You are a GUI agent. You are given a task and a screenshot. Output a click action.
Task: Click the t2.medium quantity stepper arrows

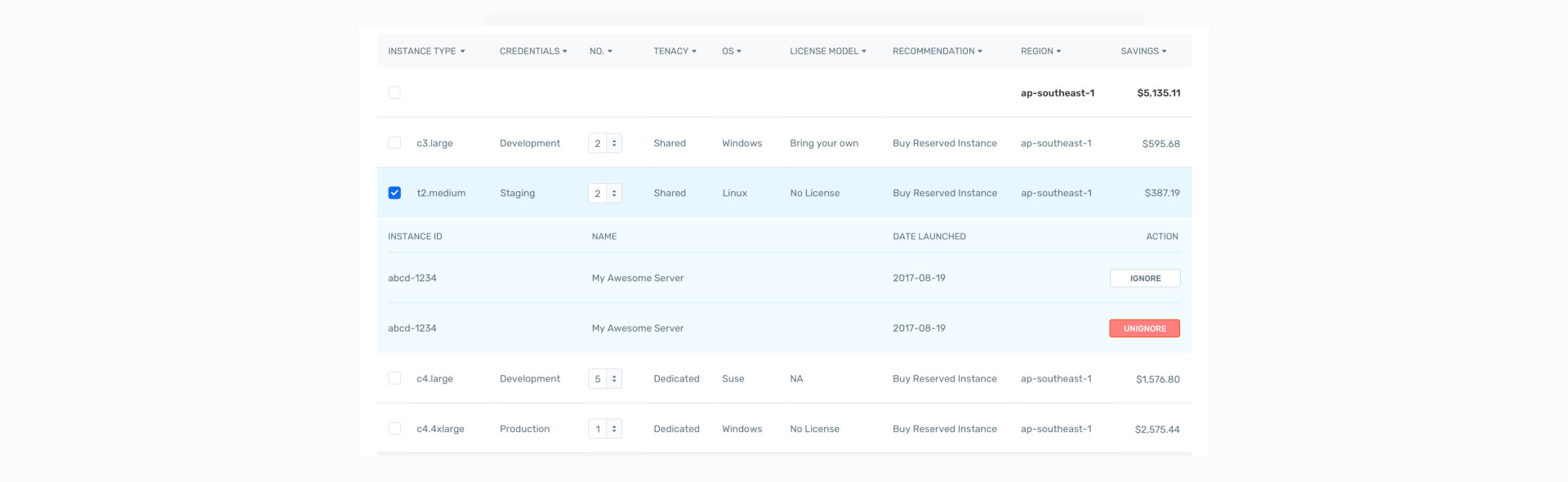[614, 194]
